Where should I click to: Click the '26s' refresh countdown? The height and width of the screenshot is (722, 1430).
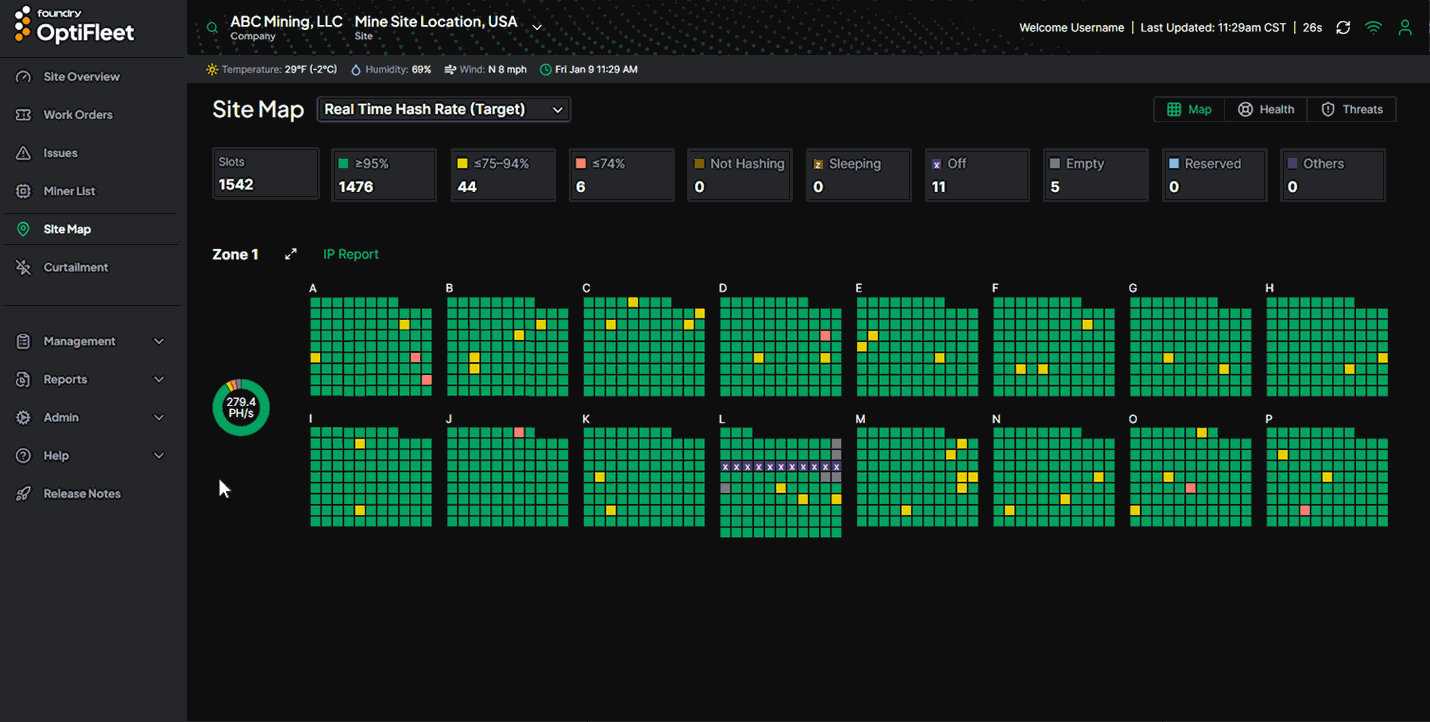1312,28
